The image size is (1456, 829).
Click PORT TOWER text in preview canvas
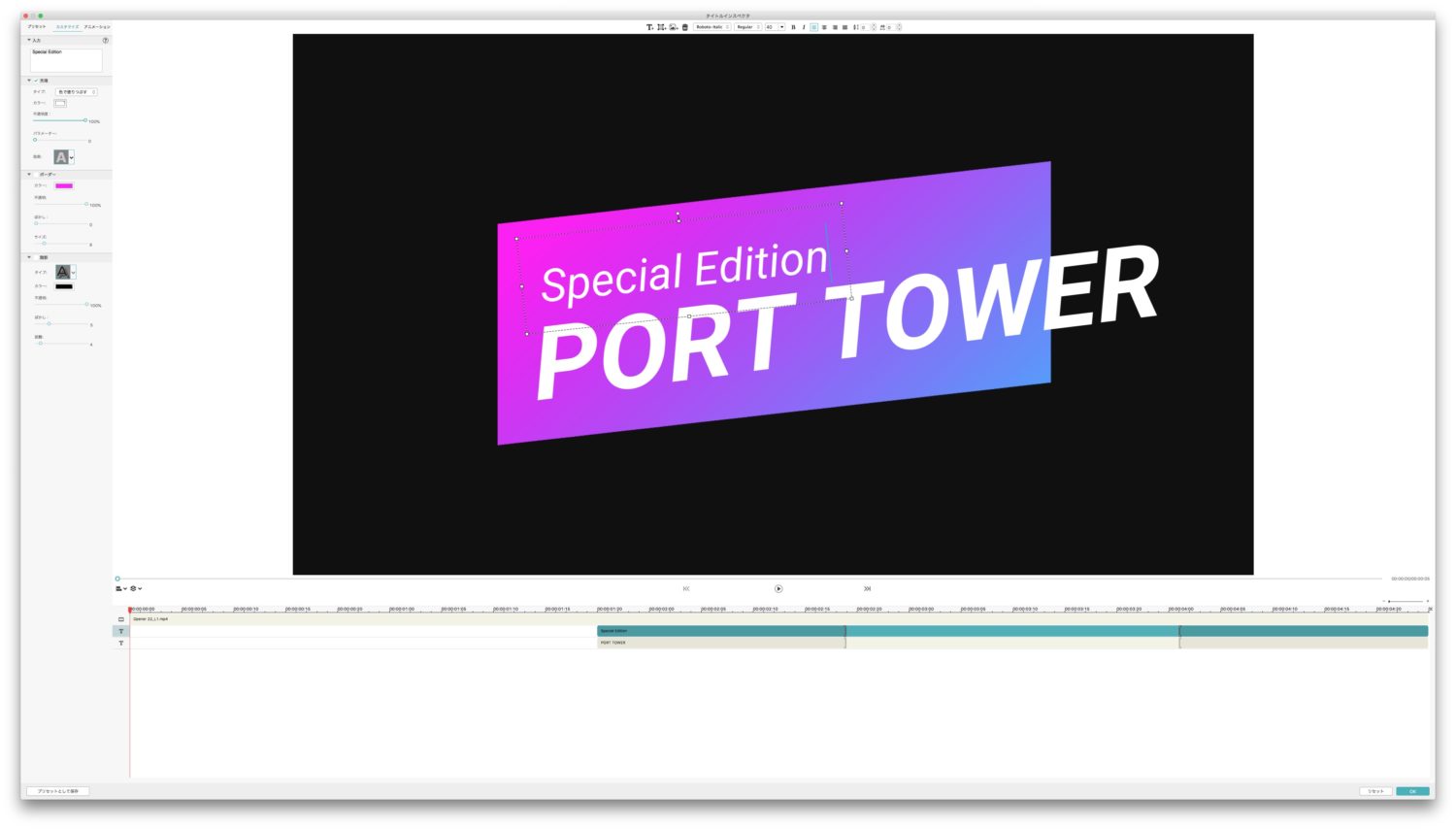tap(846, 320)
